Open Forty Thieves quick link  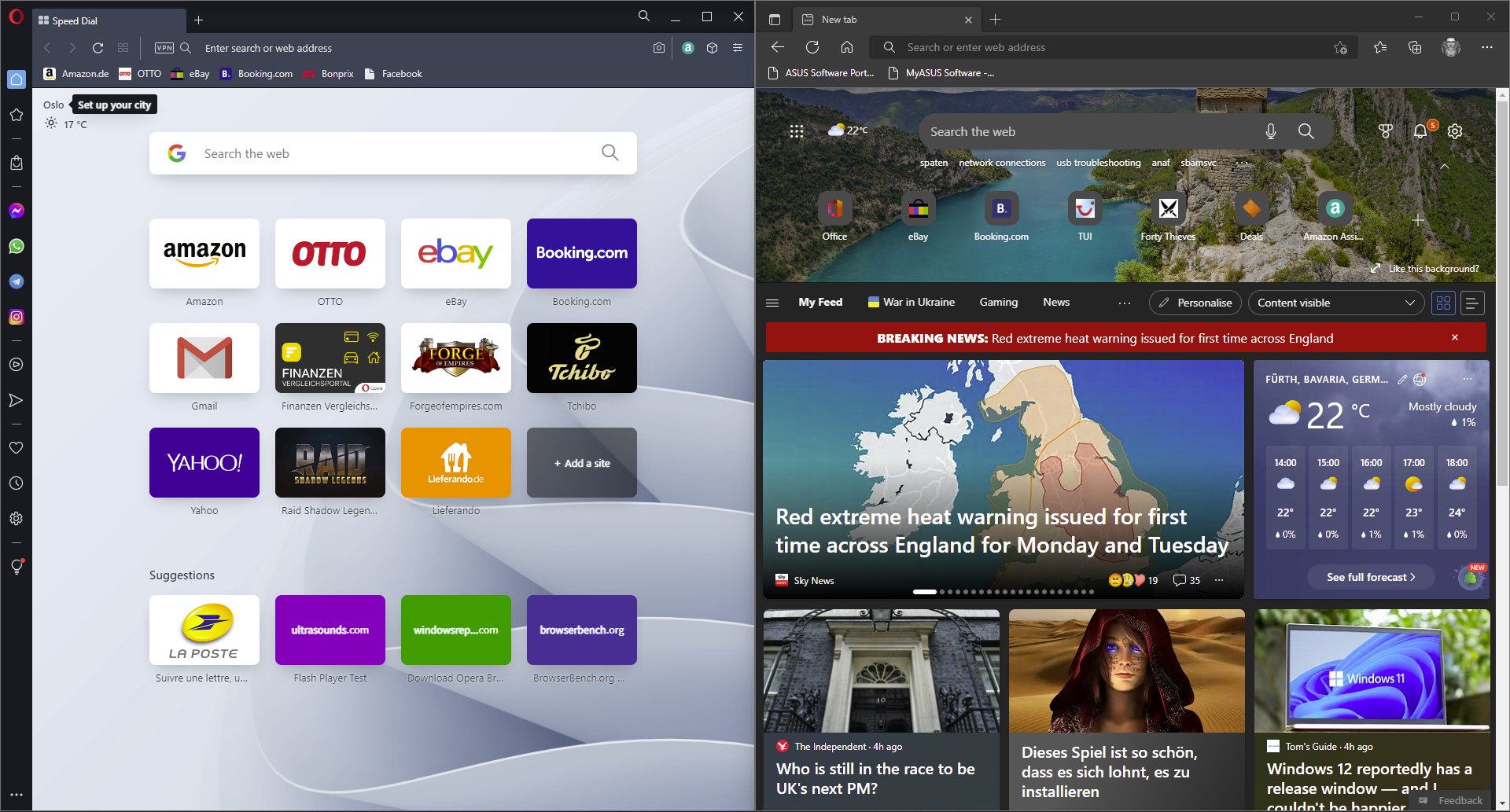[1169, 217]
